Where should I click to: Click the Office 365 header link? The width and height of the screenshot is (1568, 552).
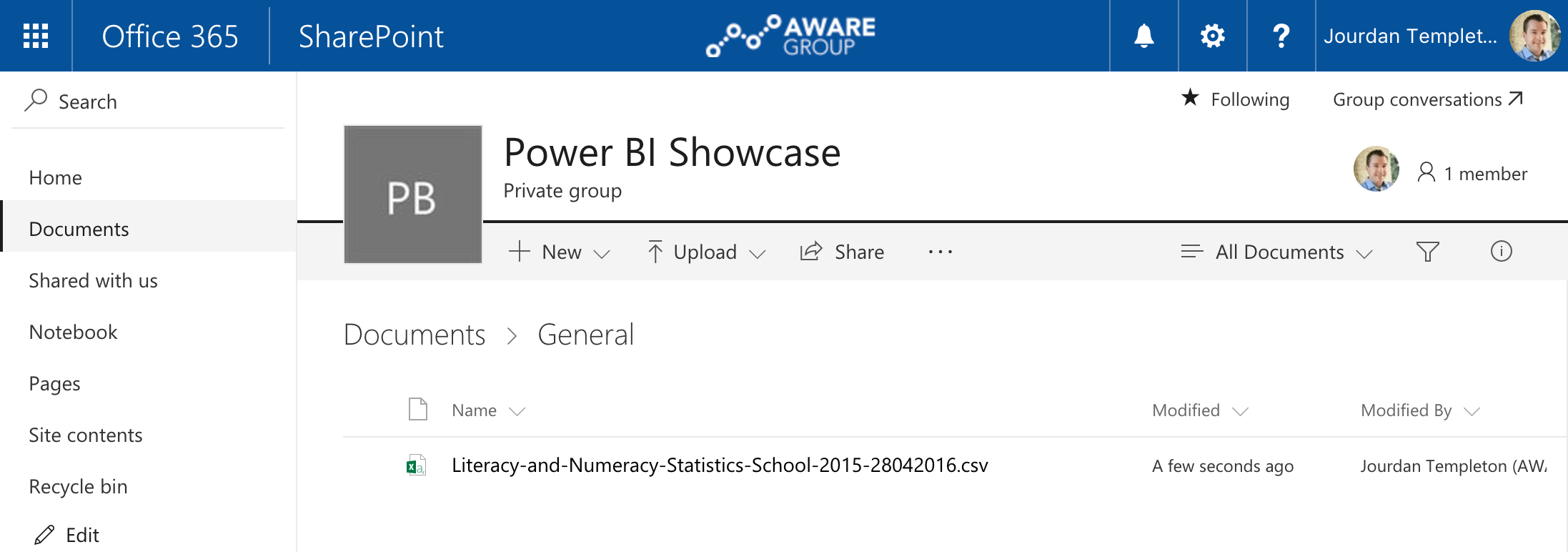pyautogui.click(x=170, y=36)
